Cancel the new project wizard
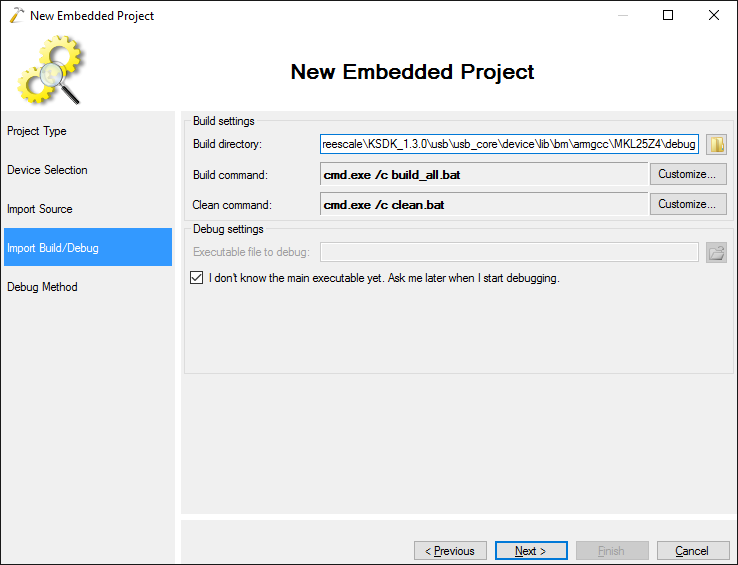This screenshot has width=738, height=565. tap(692, 551)
